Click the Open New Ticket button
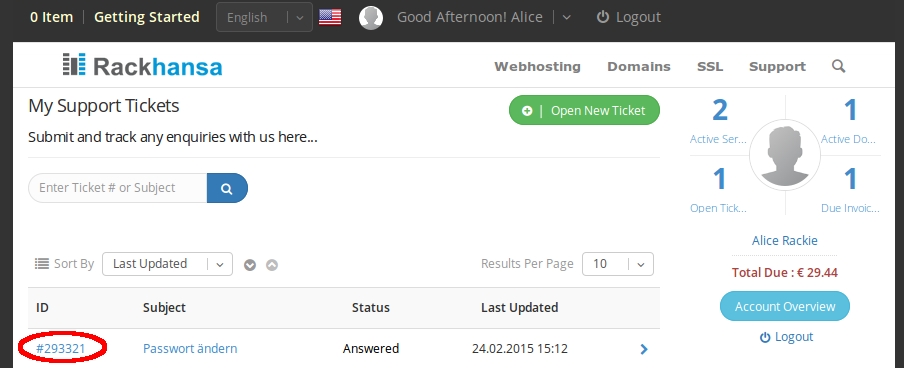The height and width of the screenshot is (368, 904). pos(584,110)
